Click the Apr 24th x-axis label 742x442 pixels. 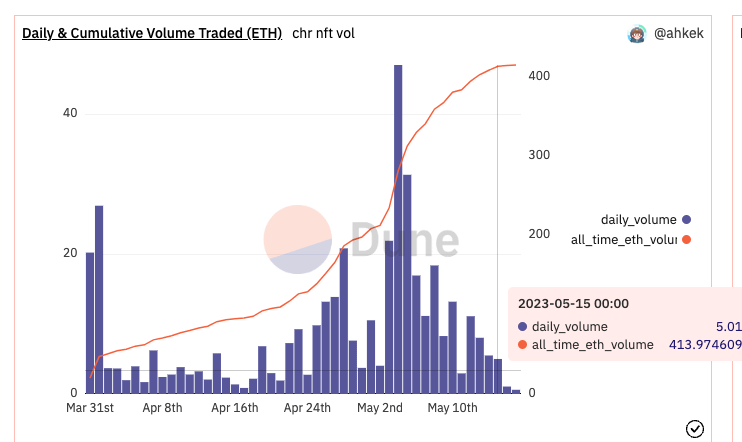(x=306, y=408)
